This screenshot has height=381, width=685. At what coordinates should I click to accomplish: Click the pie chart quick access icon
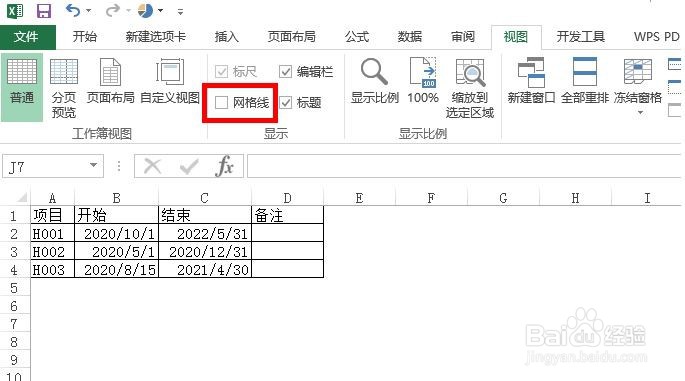145,10
